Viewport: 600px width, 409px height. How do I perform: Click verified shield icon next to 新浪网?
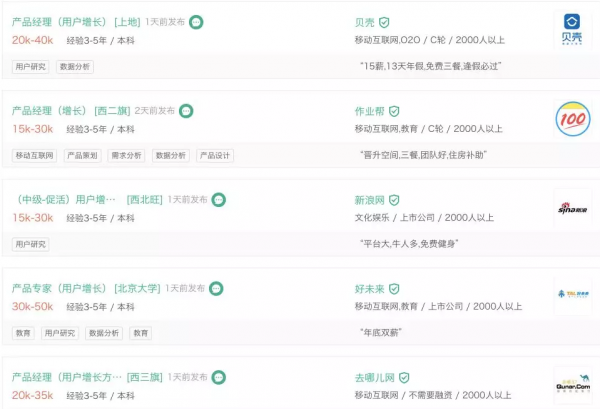point(394,200)
